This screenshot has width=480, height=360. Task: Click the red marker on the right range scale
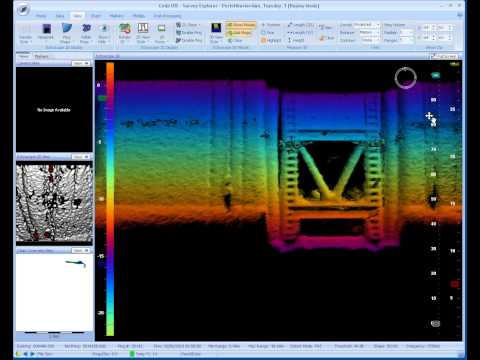(x=454, y=284)
